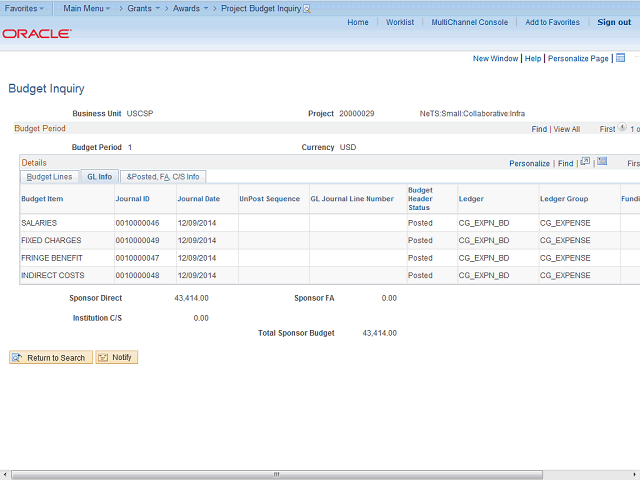Click the Budget Period previous row arrow

(x=622, y=128)
